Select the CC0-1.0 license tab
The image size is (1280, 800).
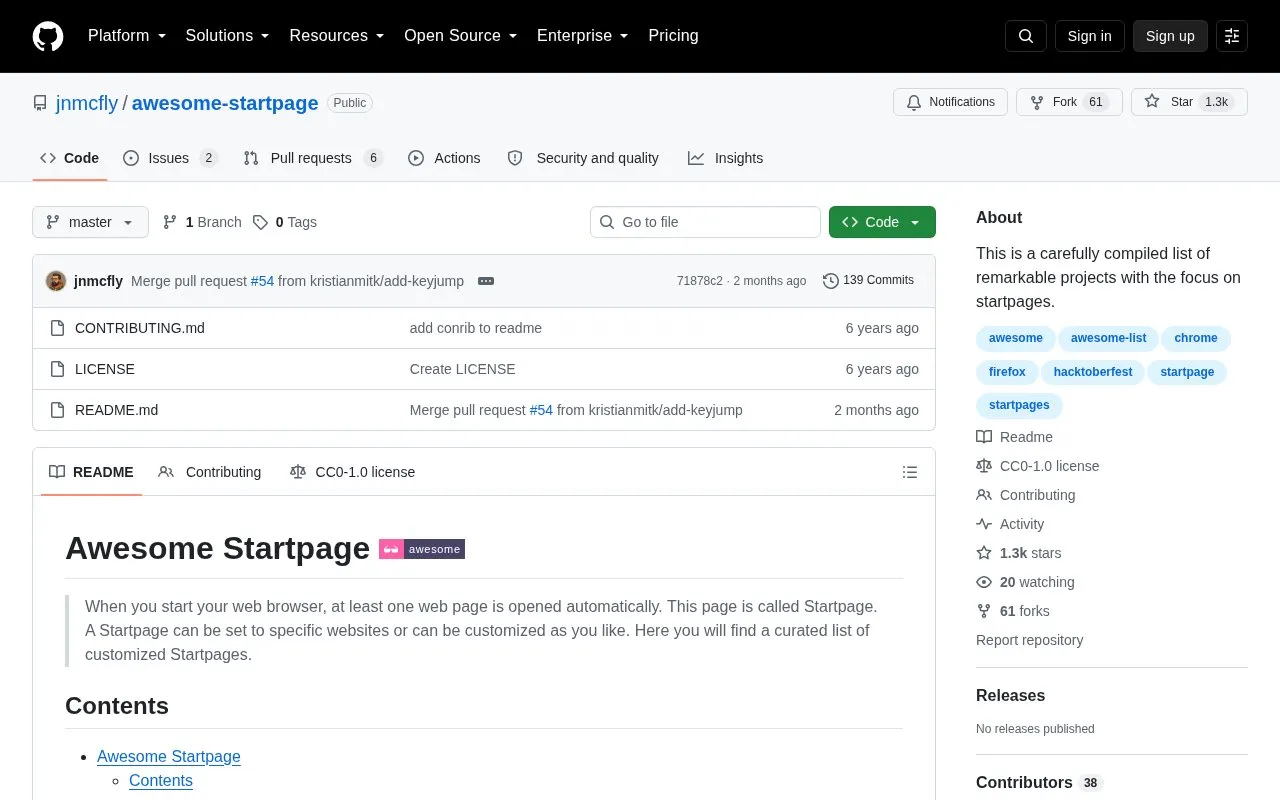pyautogui.click(x=352, y=472)
